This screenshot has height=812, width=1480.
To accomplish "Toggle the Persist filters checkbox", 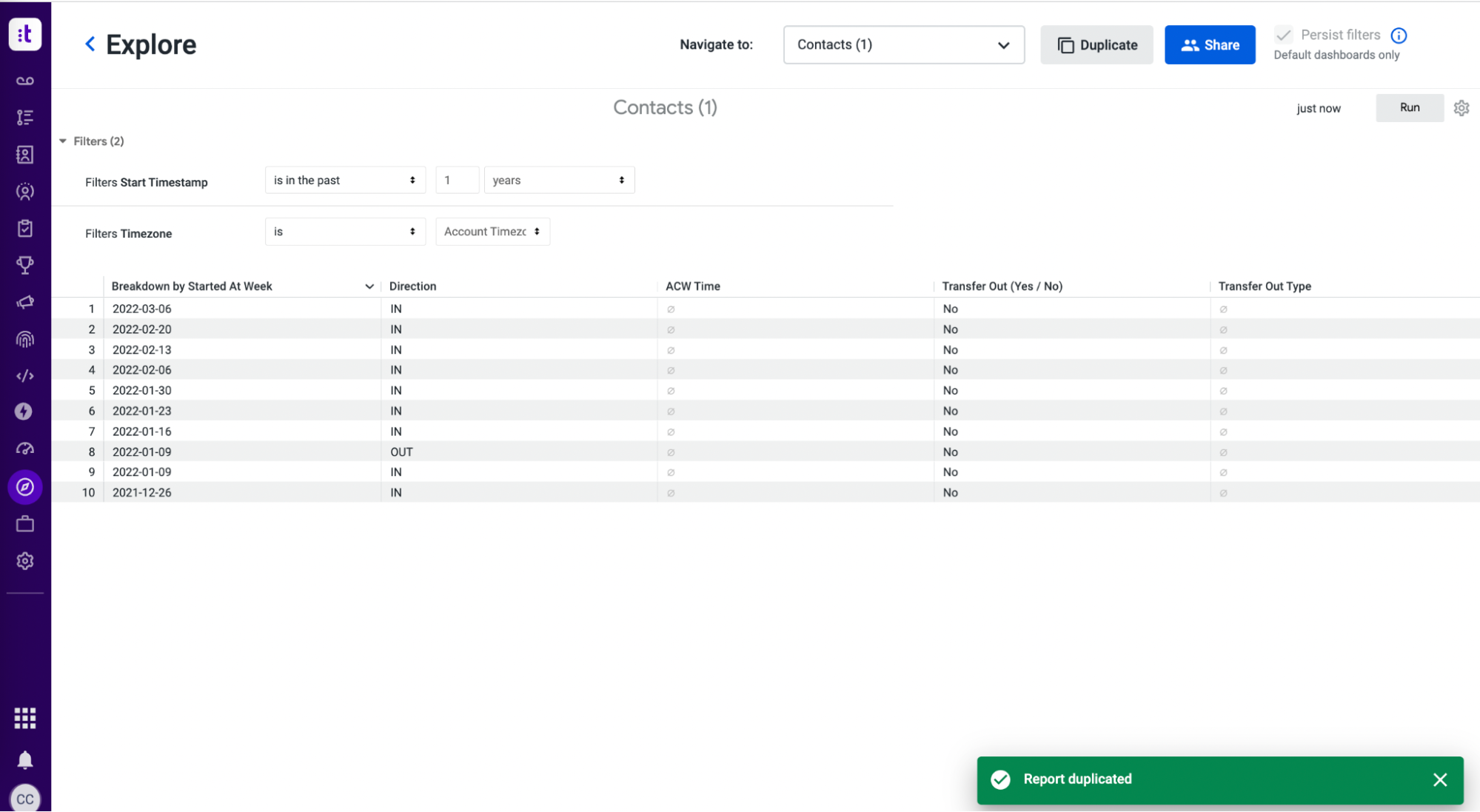I will (x=1284, y=35).
